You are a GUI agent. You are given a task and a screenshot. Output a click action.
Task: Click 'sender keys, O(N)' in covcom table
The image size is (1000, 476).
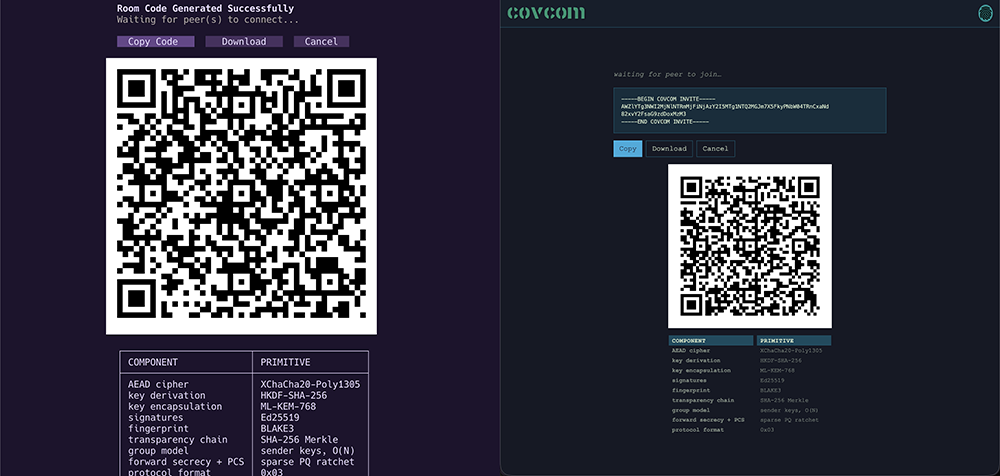(x=790, y=410)
